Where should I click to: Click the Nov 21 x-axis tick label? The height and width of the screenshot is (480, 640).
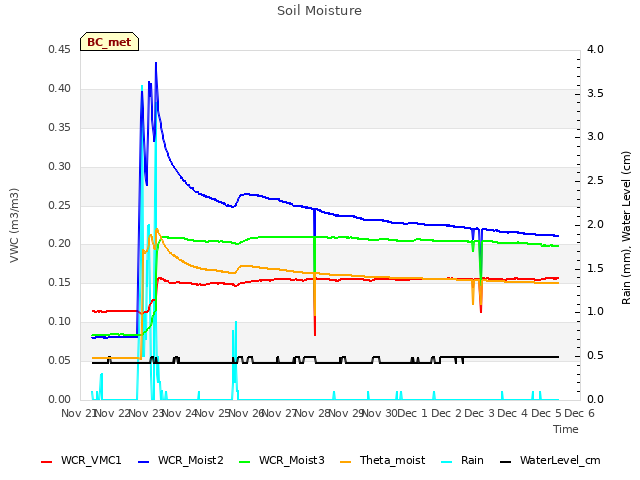(78, 413)
